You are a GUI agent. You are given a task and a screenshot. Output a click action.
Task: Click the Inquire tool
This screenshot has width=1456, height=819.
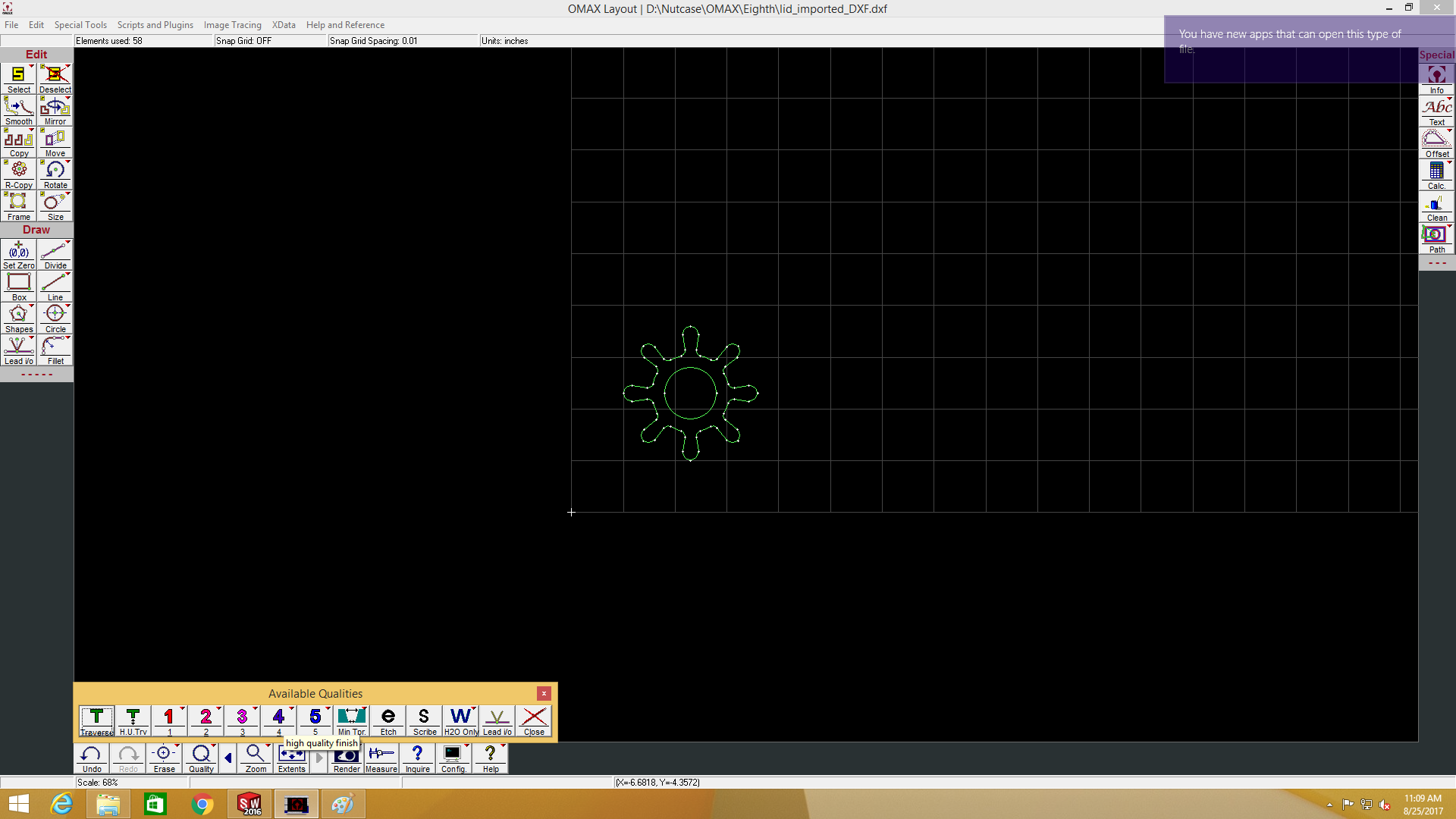tap(417, 758)
